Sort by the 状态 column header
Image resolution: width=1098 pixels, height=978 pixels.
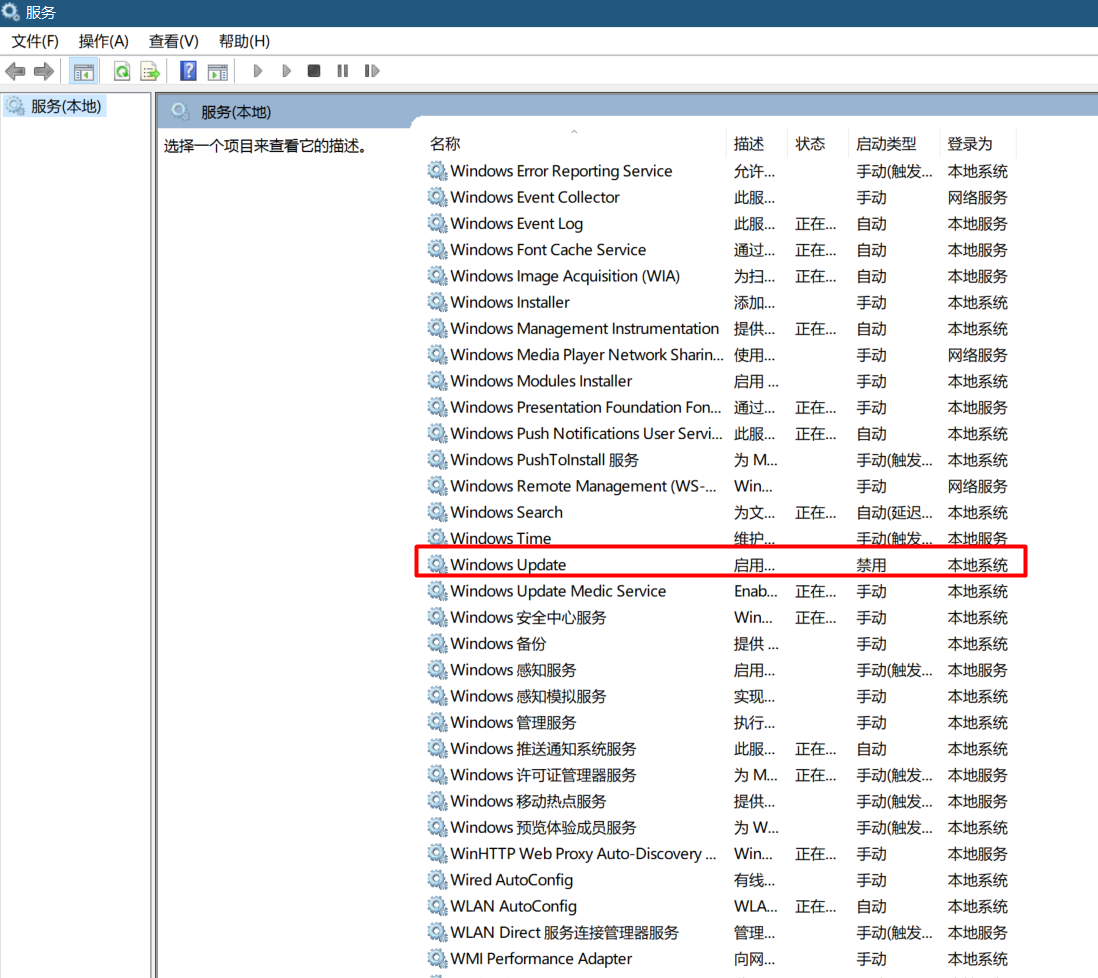pos(810,144)
